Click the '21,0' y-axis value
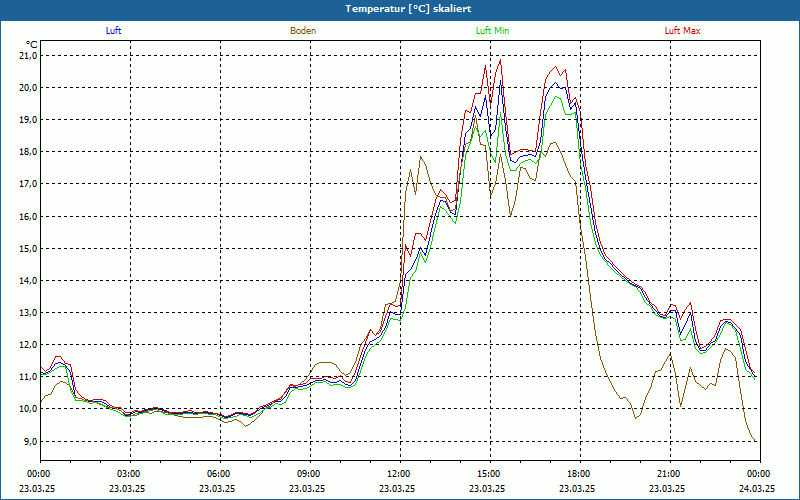This screenshot has width=800, height=500. pos(29,55)
